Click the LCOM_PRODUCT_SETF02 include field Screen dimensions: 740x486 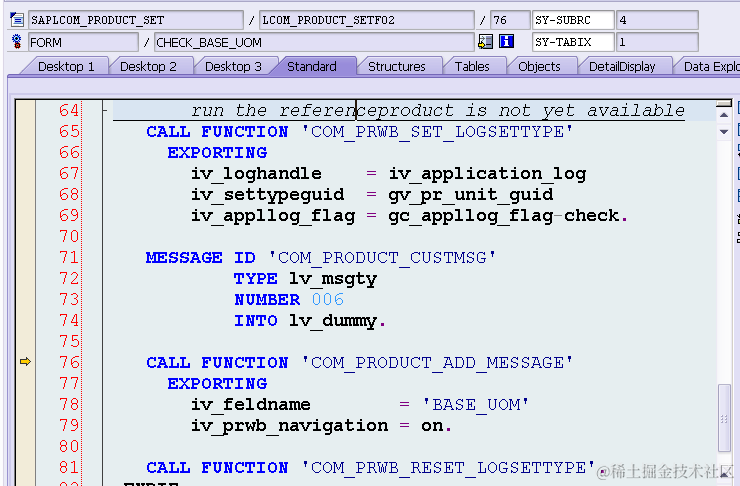tap(367, 20)
